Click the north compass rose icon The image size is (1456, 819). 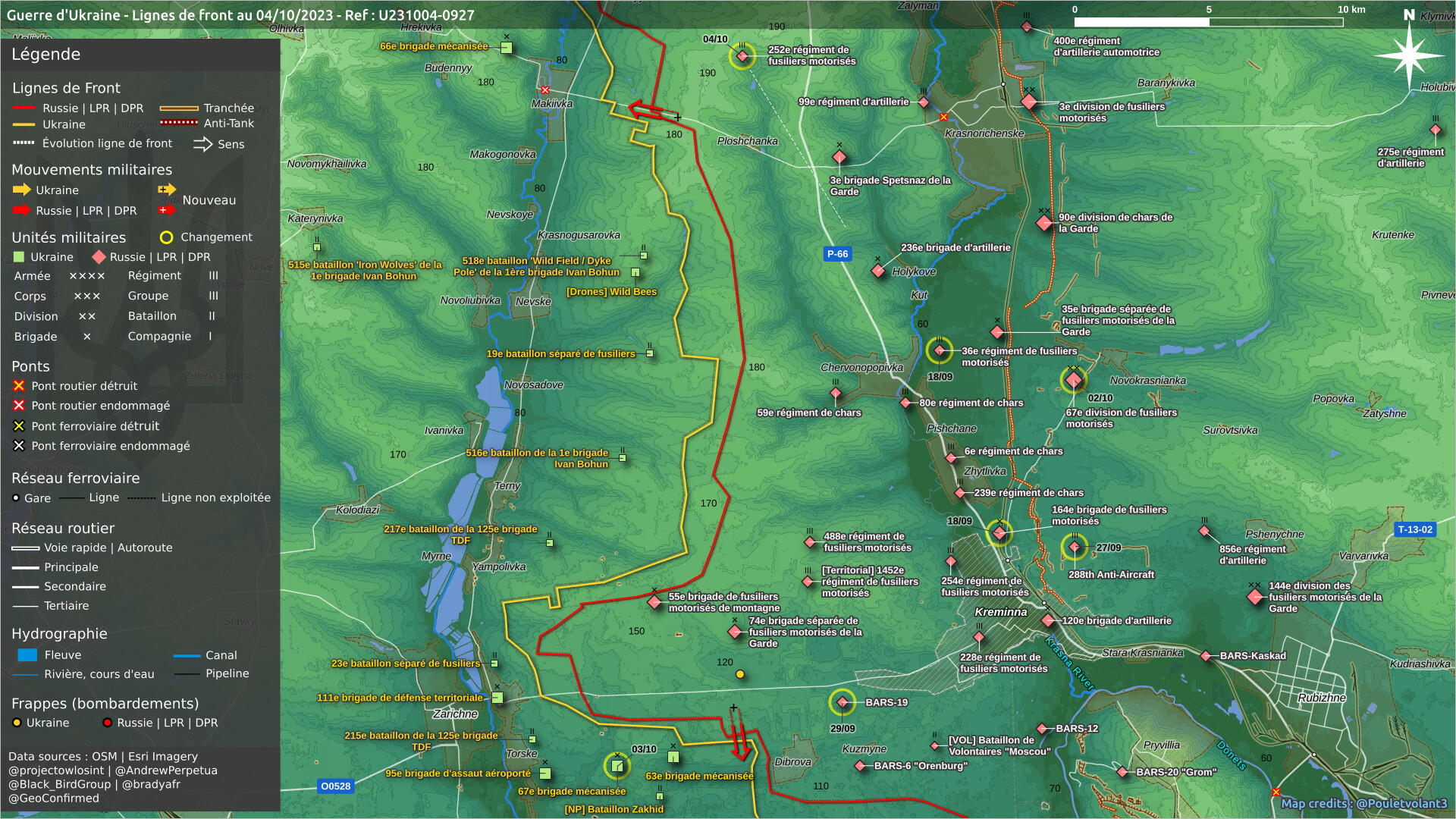(1409, 54)
